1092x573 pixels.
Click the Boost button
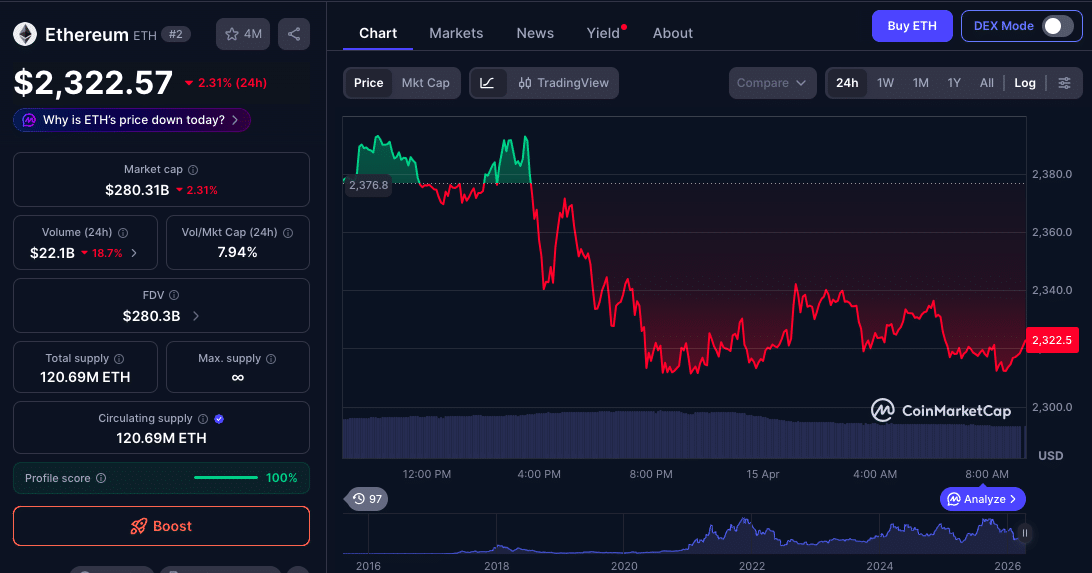(162, 526)
